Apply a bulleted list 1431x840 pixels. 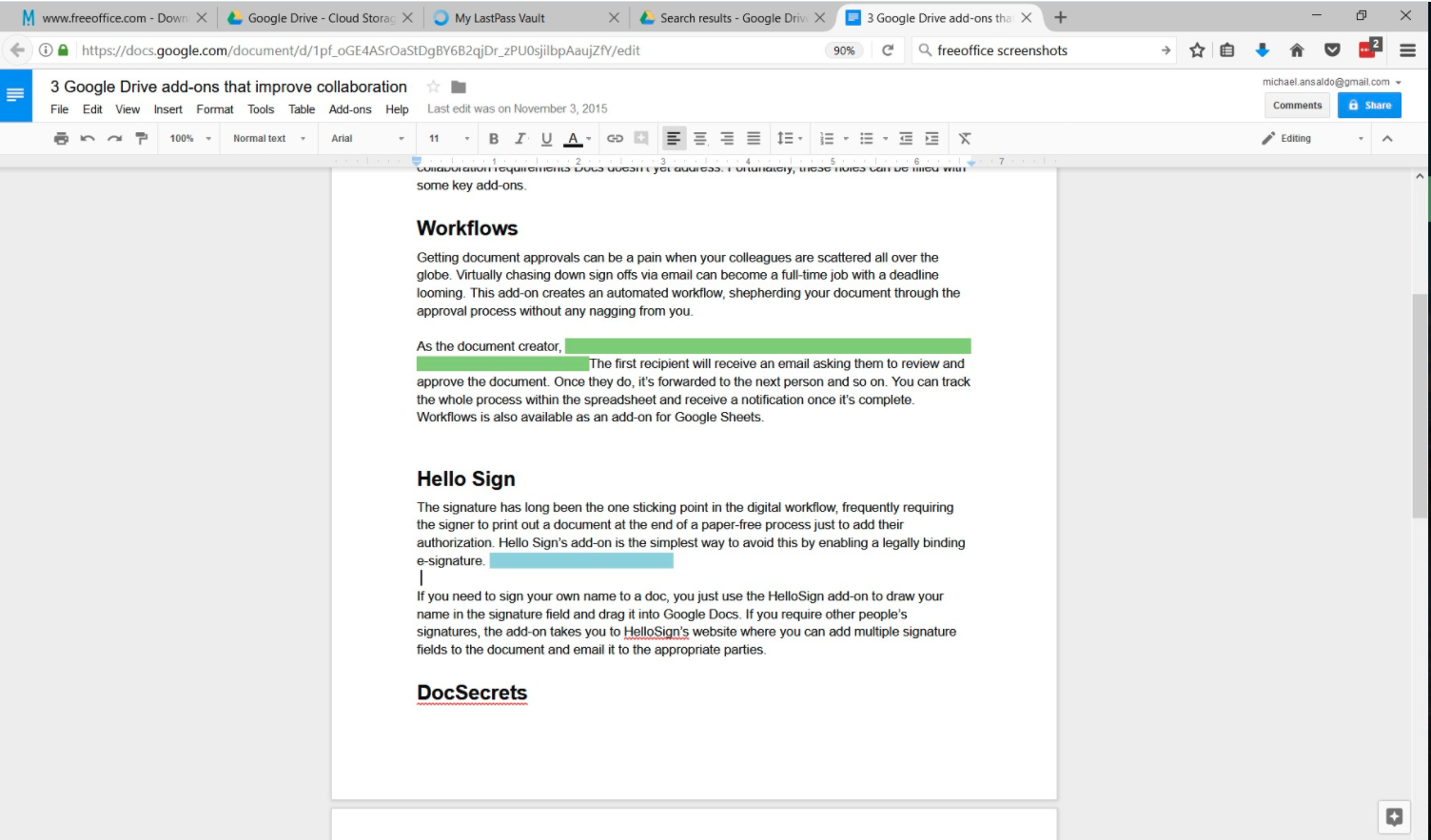[x=866, y=139]
